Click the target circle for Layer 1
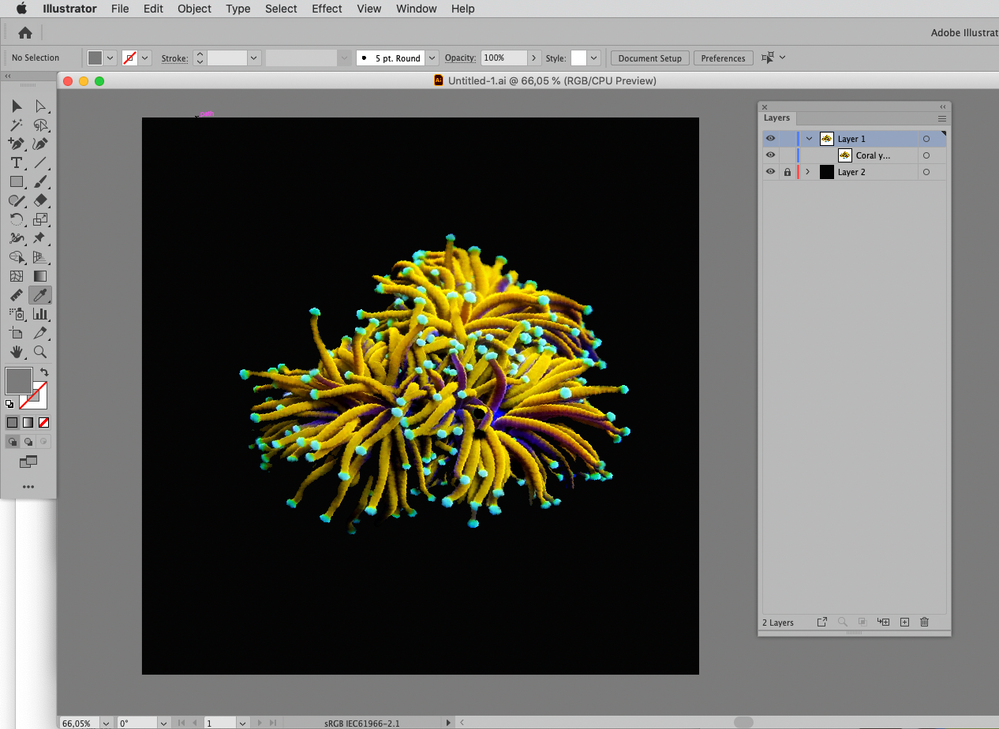The image size is (999, 729). pyautogui.click(x=926, y=139)
